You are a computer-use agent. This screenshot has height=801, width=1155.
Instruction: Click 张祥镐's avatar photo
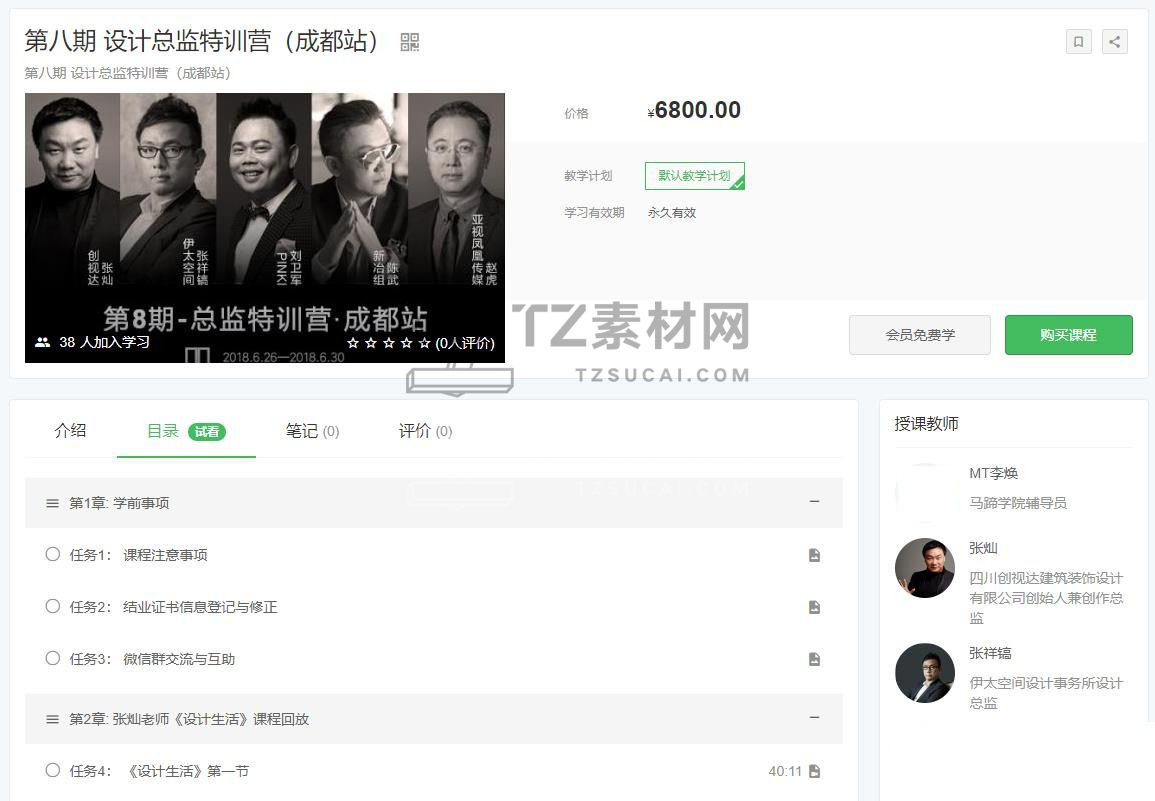pyautogui.click(x=925, y=673)
